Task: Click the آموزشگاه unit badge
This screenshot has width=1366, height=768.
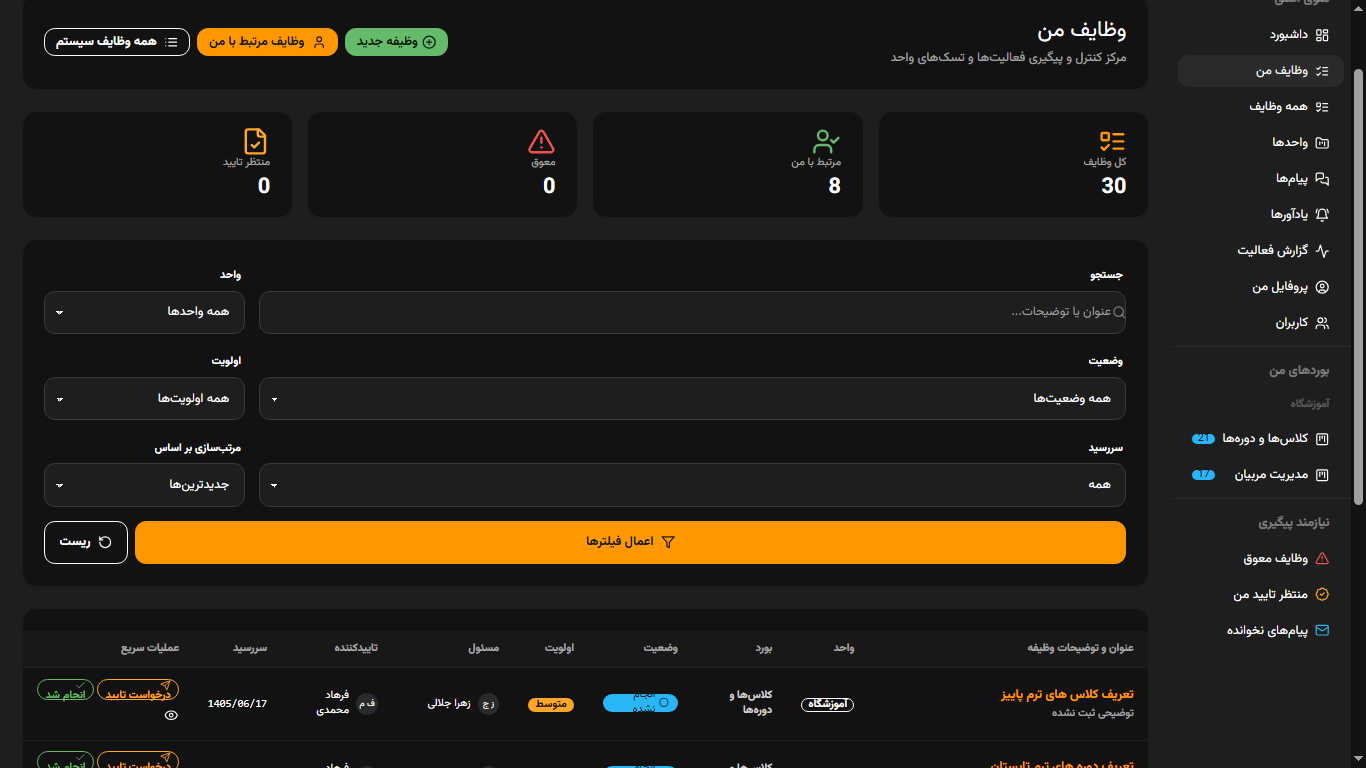Action: [828, 704]
